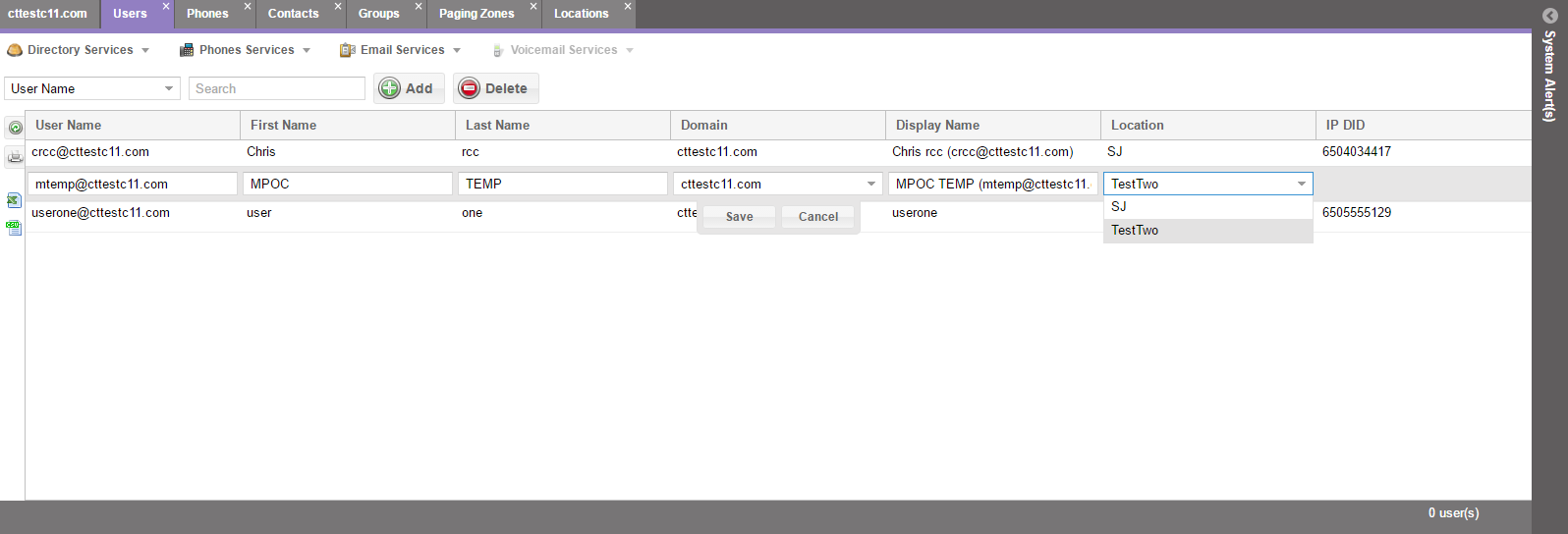Sort by the Domain column header
Image resolution: width=1568 pixels, height=534 pixels.
click(778, 125)
